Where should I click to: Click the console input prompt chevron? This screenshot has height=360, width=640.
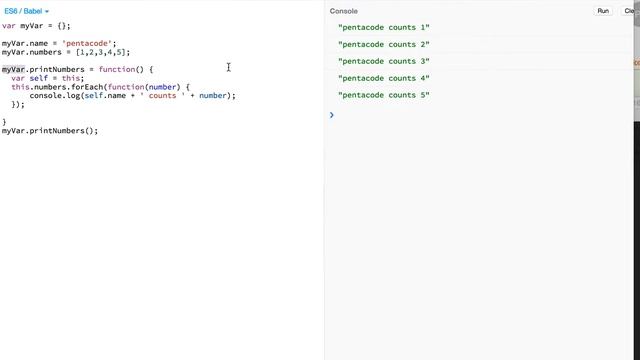point(331,115)
